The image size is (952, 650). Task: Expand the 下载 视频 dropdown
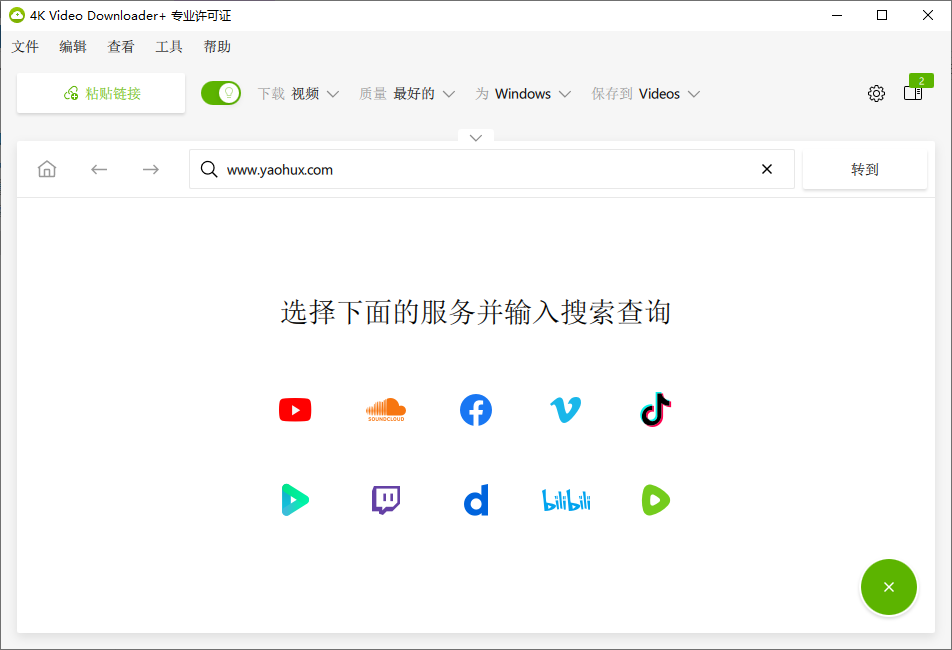(x=298, y=94)
